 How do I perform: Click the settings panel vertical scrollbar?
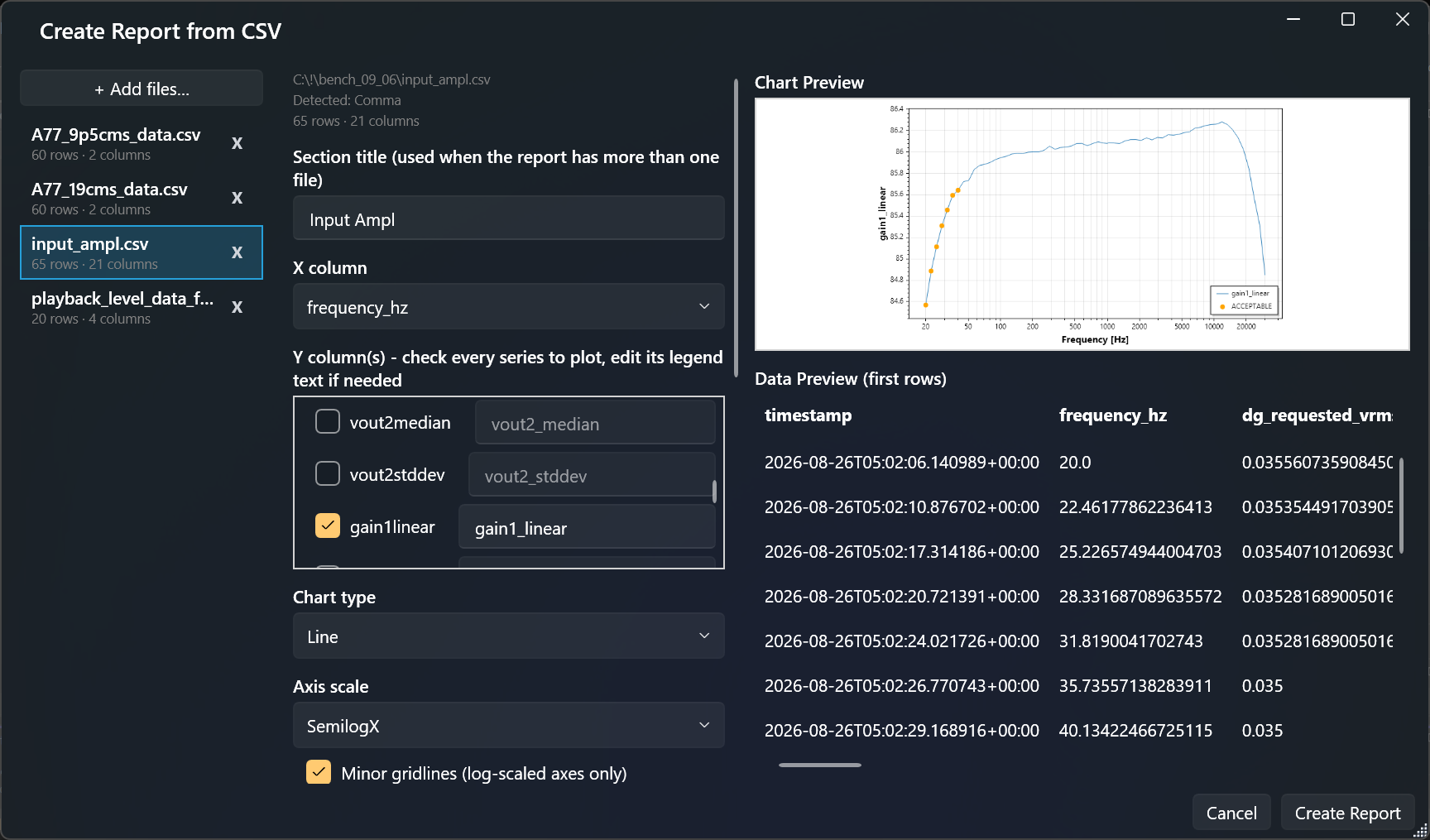tap(736, 228)
